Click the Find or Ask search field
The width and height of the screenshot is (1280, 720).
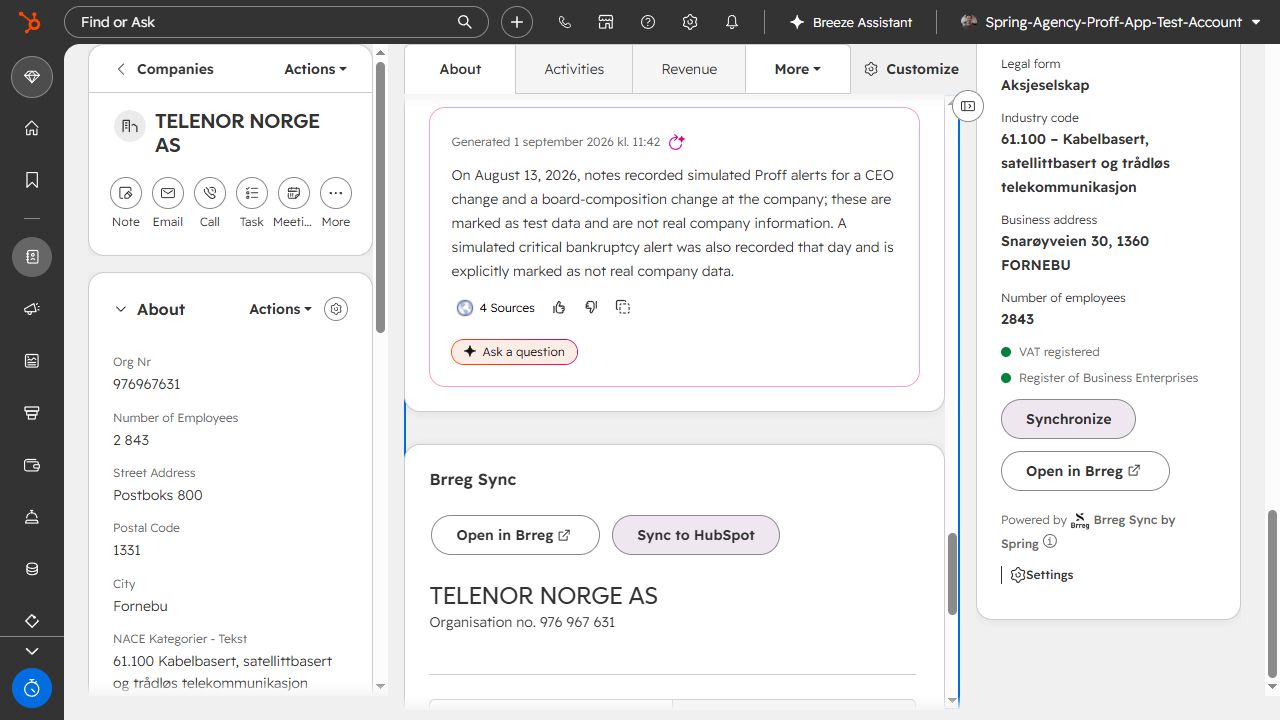point(276,22)
